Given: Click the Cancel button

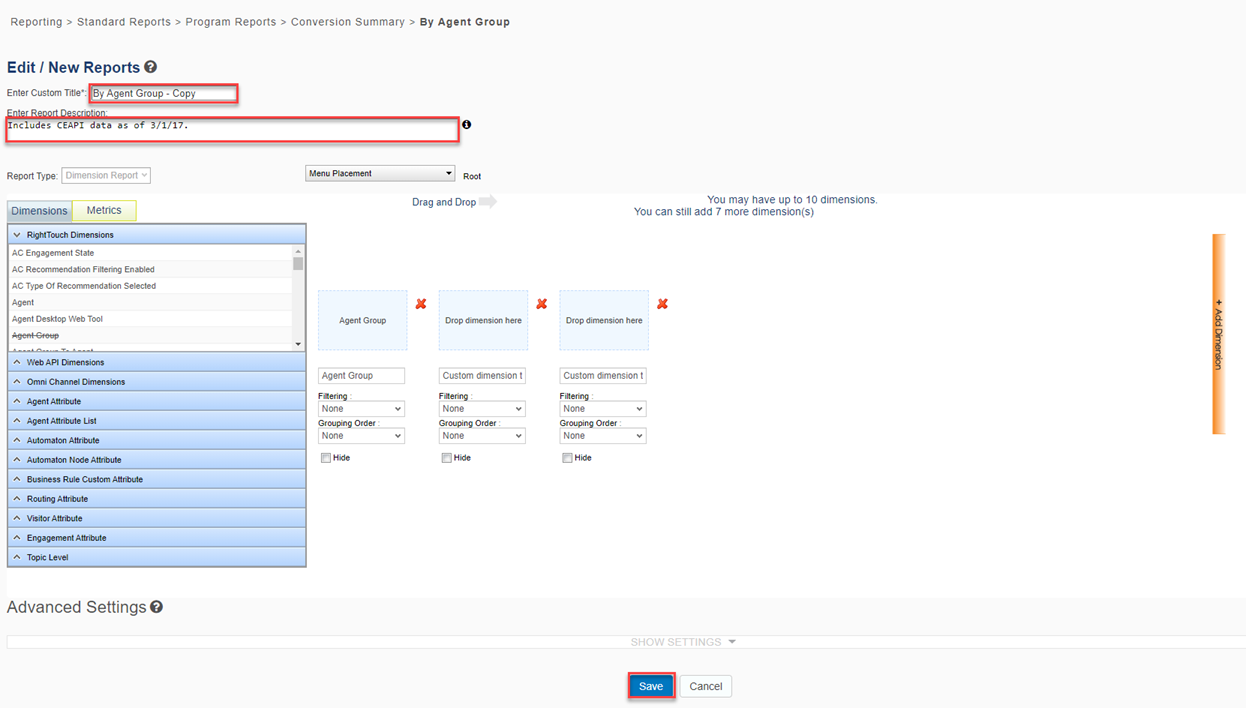Looking at the screenshot, I should (705, 686).
